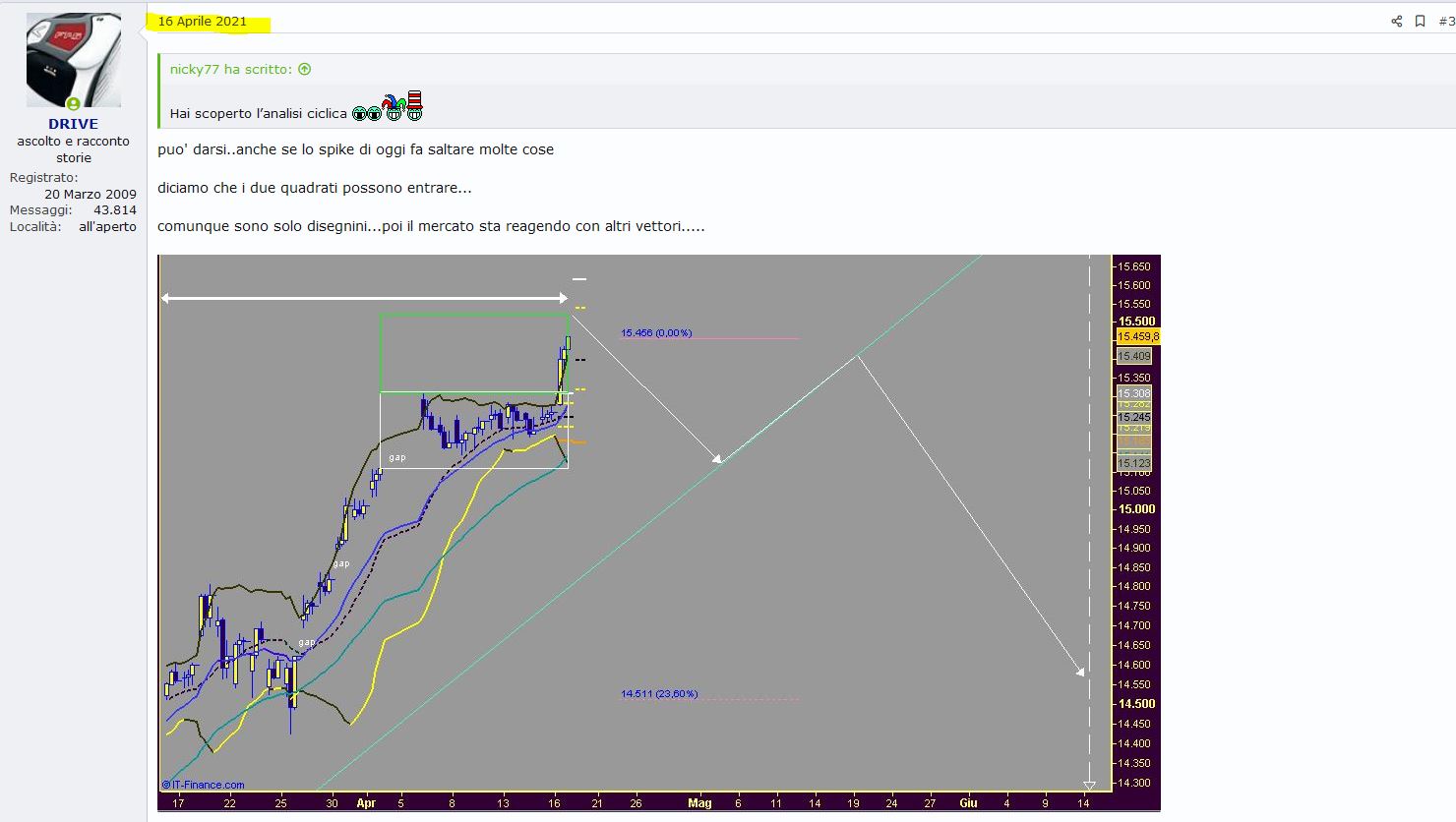1456x822 pixels.
Task: Click the 15.000 price axis label
Action: point(1136,508)
